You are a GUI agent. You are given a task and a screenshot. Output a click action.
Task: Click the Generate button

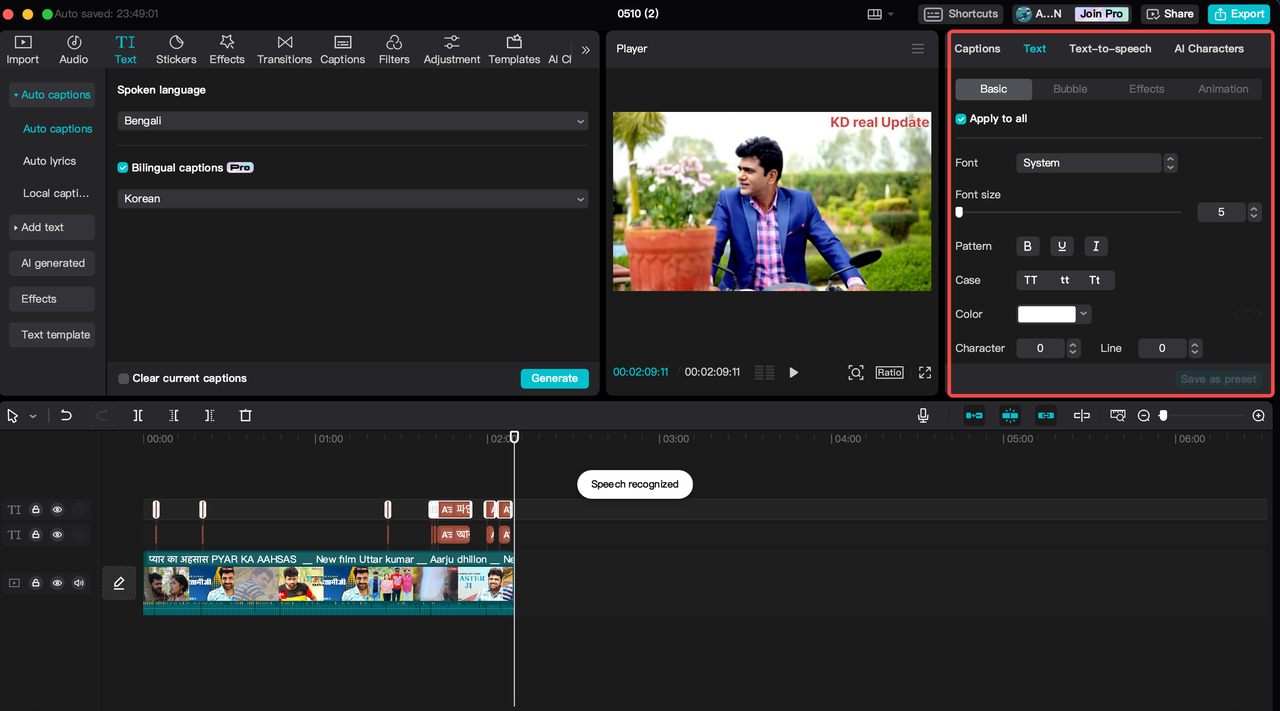point(554,378)
